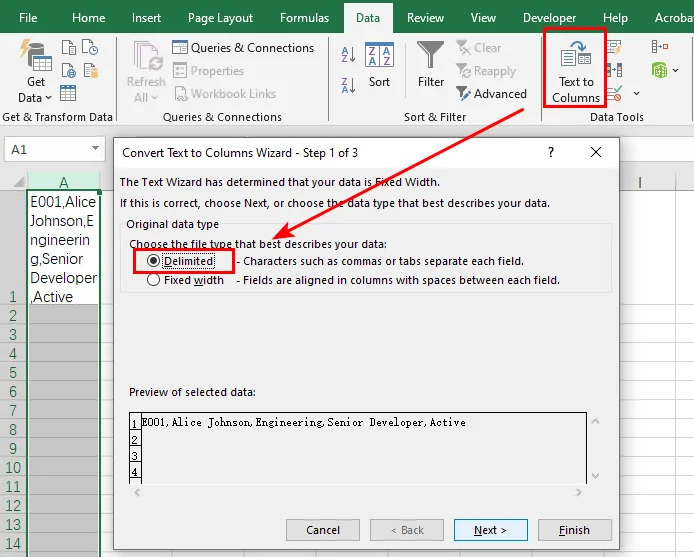Switch to the Insert tab
Screen dimensions: 694x557
146,18
